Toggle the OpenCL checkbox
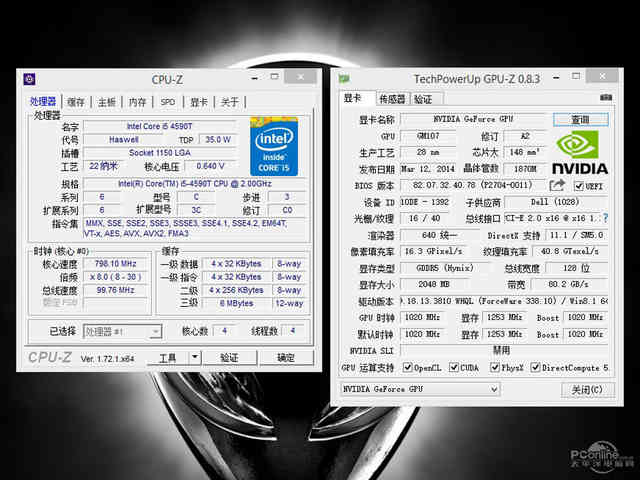Image resolution: width=640 pixels, height=480 pixels. (x=407, y=368)
